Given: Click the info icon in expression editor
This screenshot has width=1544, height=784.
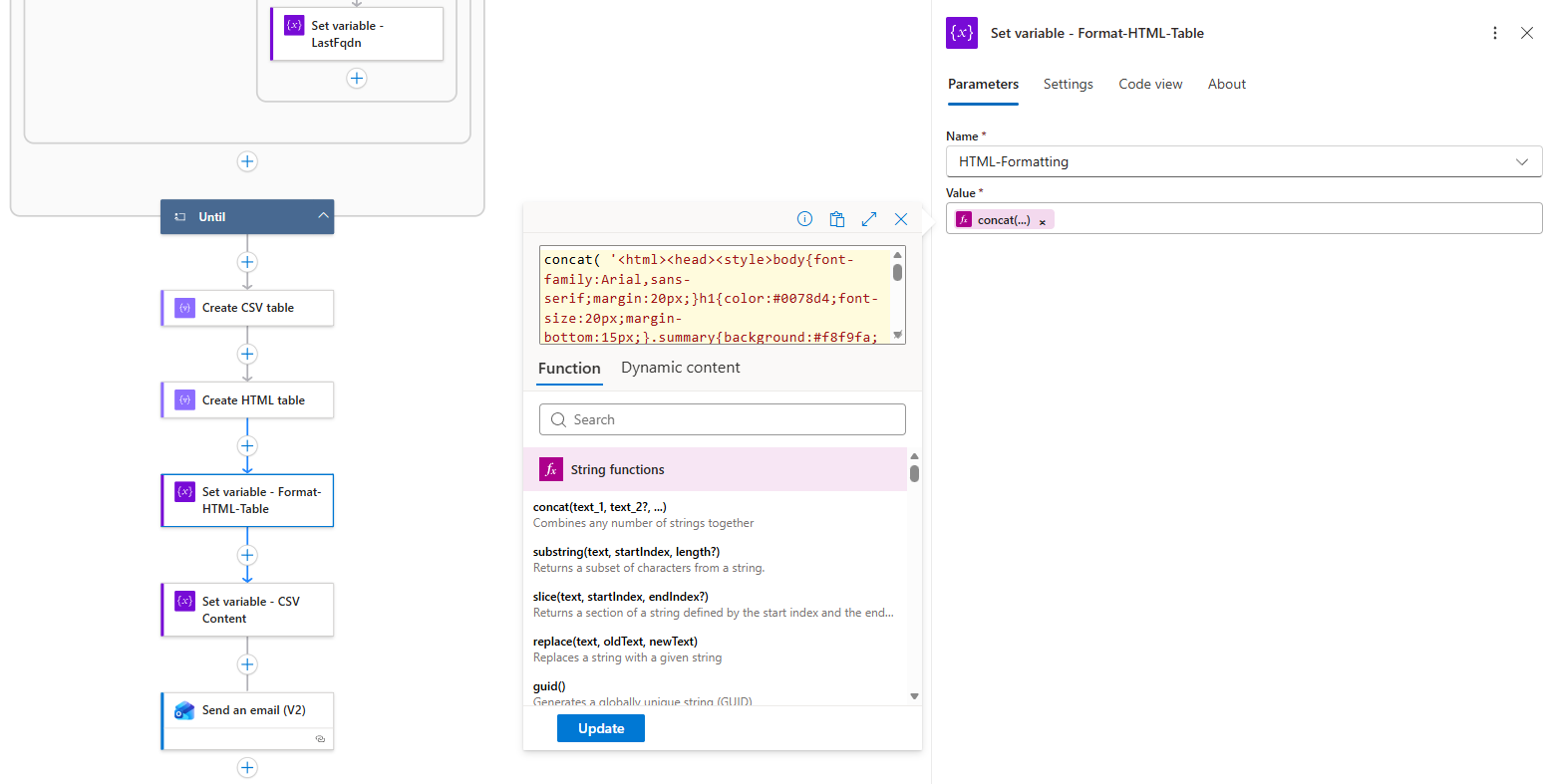Looking at the screenshot, I should [804, 219].
